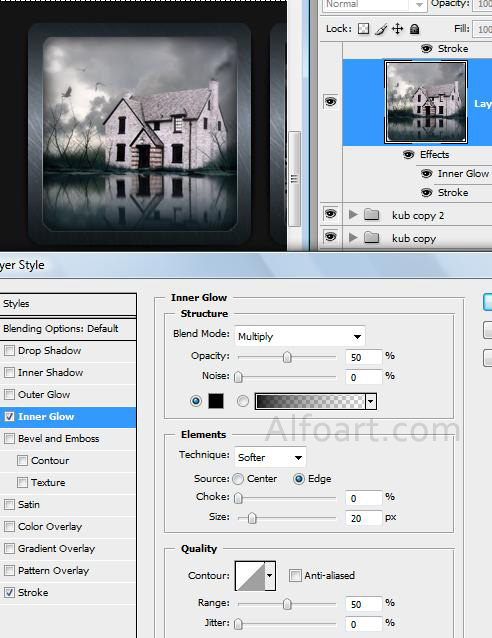Hide the Inner Glow effect eye icon
Viewport: 492px width, 638px height.
coord(426,174)
